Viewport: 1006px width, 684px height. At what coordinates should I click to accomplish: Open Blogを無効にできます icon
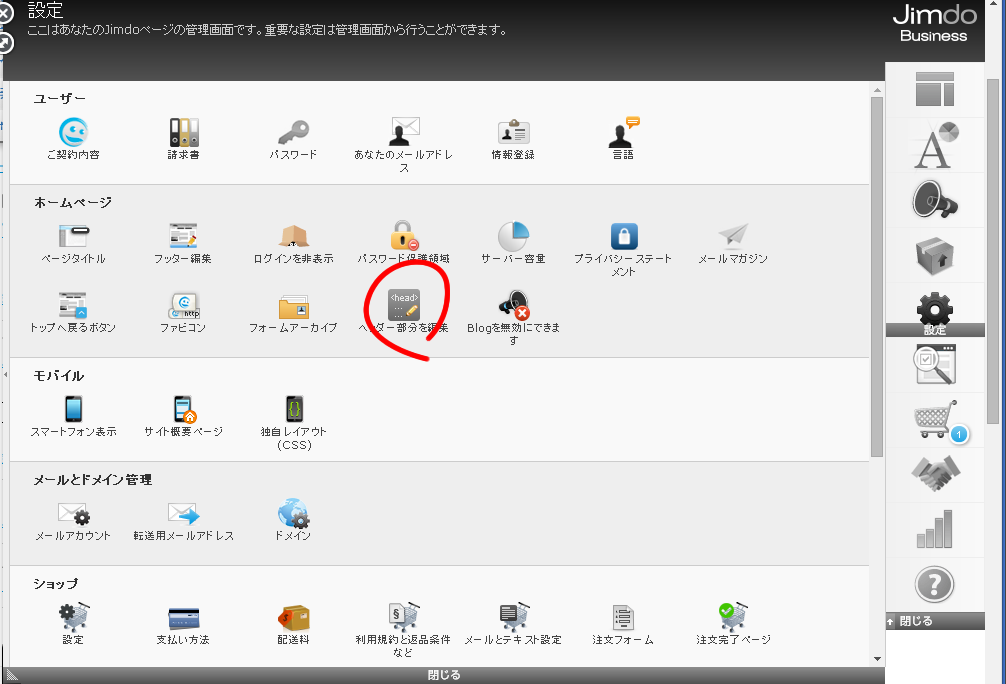pyautogui.click(x=513, y=305)
